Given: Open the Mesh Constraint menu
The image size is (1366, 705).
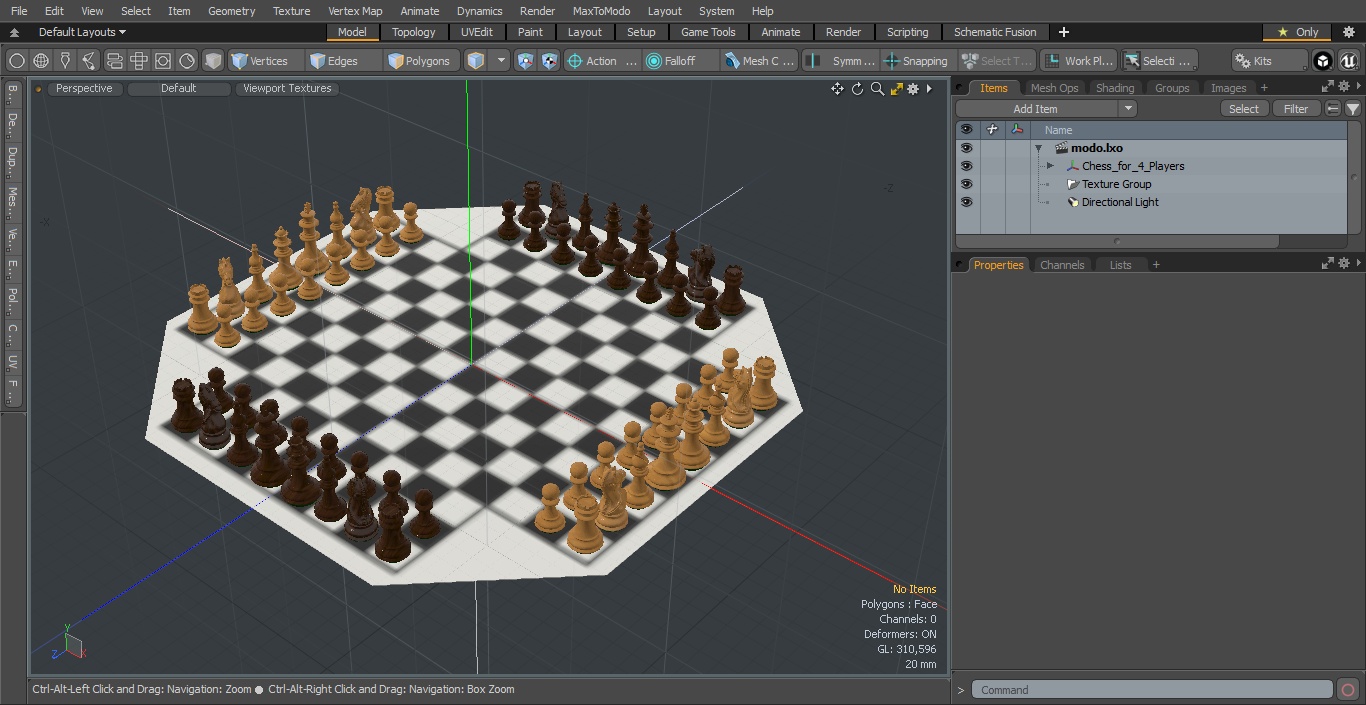Looking at the screenshot, I should [760, 61].
